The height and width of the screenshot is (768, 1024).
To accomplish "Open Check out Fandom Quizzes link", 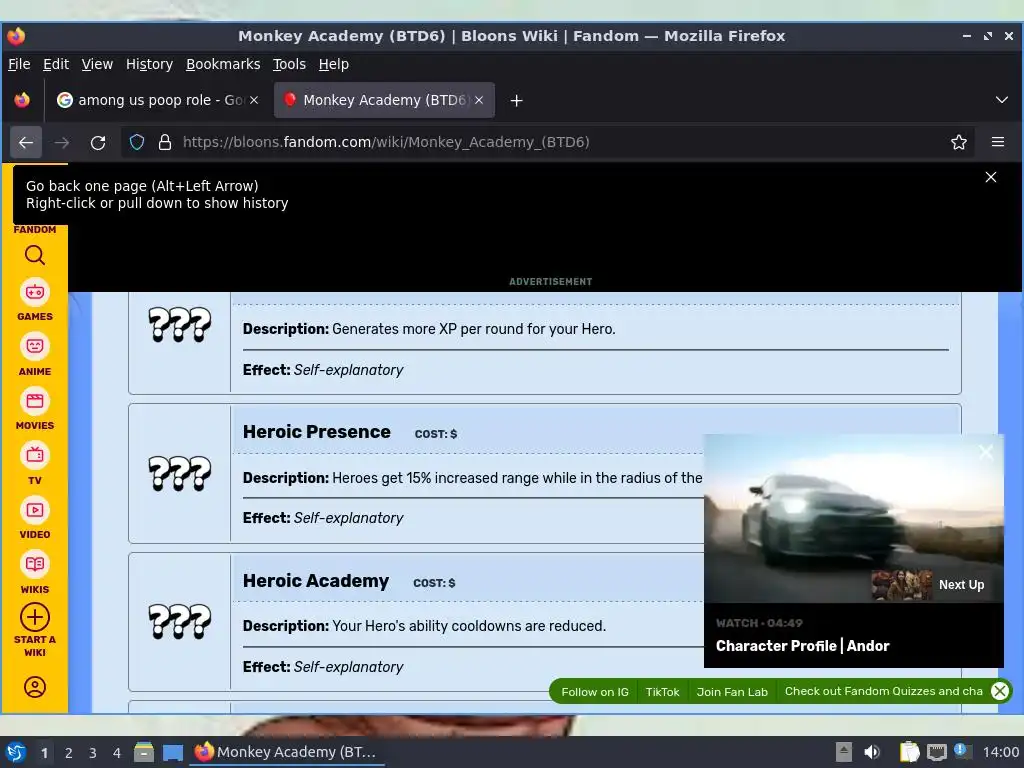I will (883, 691).
